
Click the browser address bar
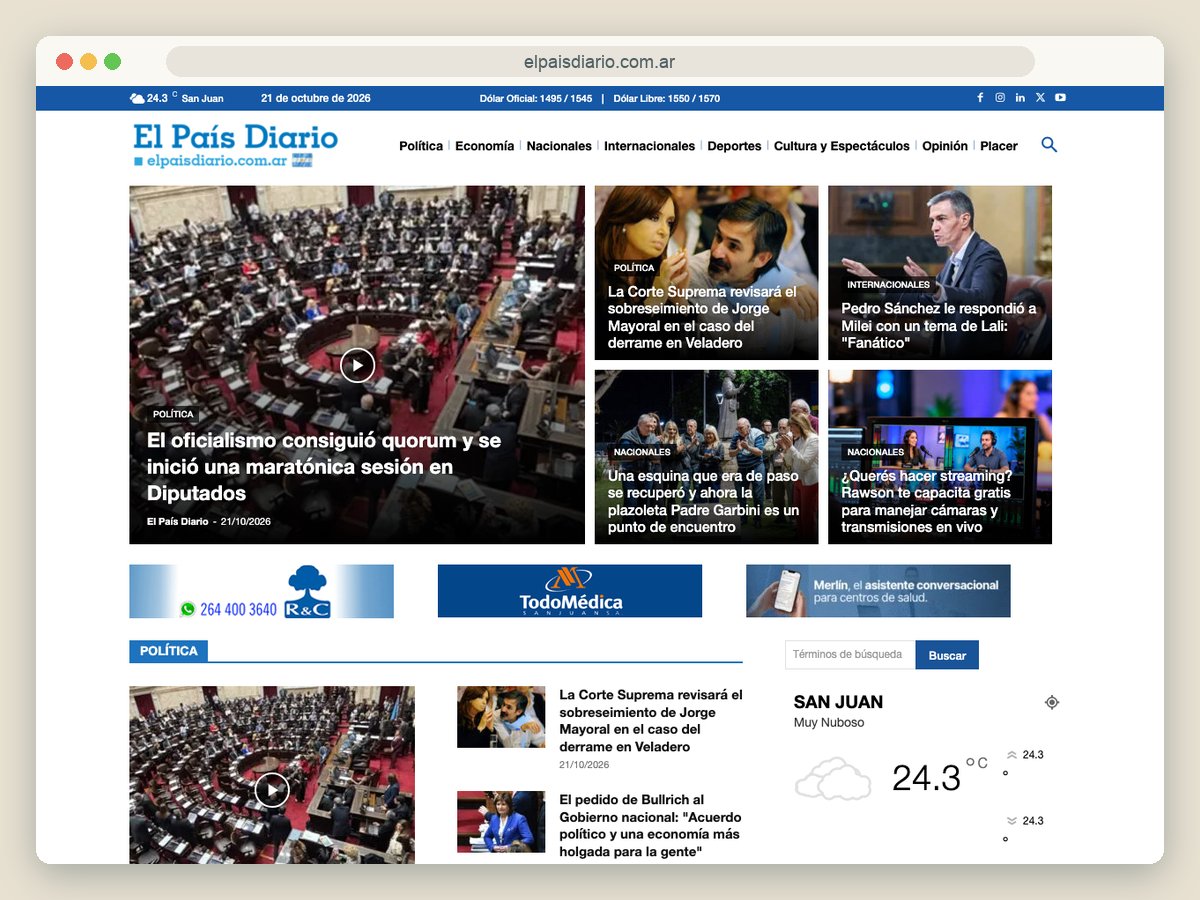(600, 62)
